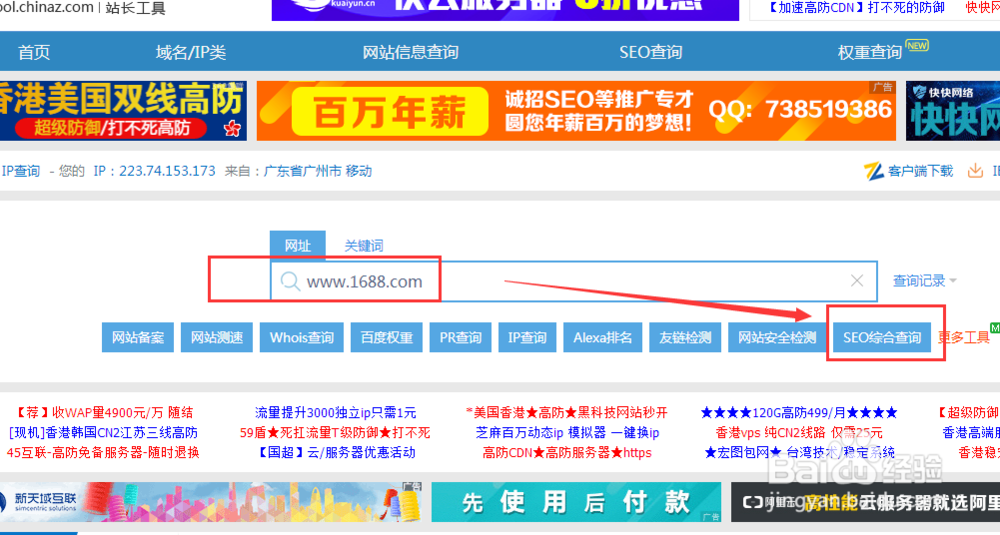Click the 香港vps 纯CN2线路 ad link
The width and height of the screenshot is (1000, 535).
tap(799, 432)
